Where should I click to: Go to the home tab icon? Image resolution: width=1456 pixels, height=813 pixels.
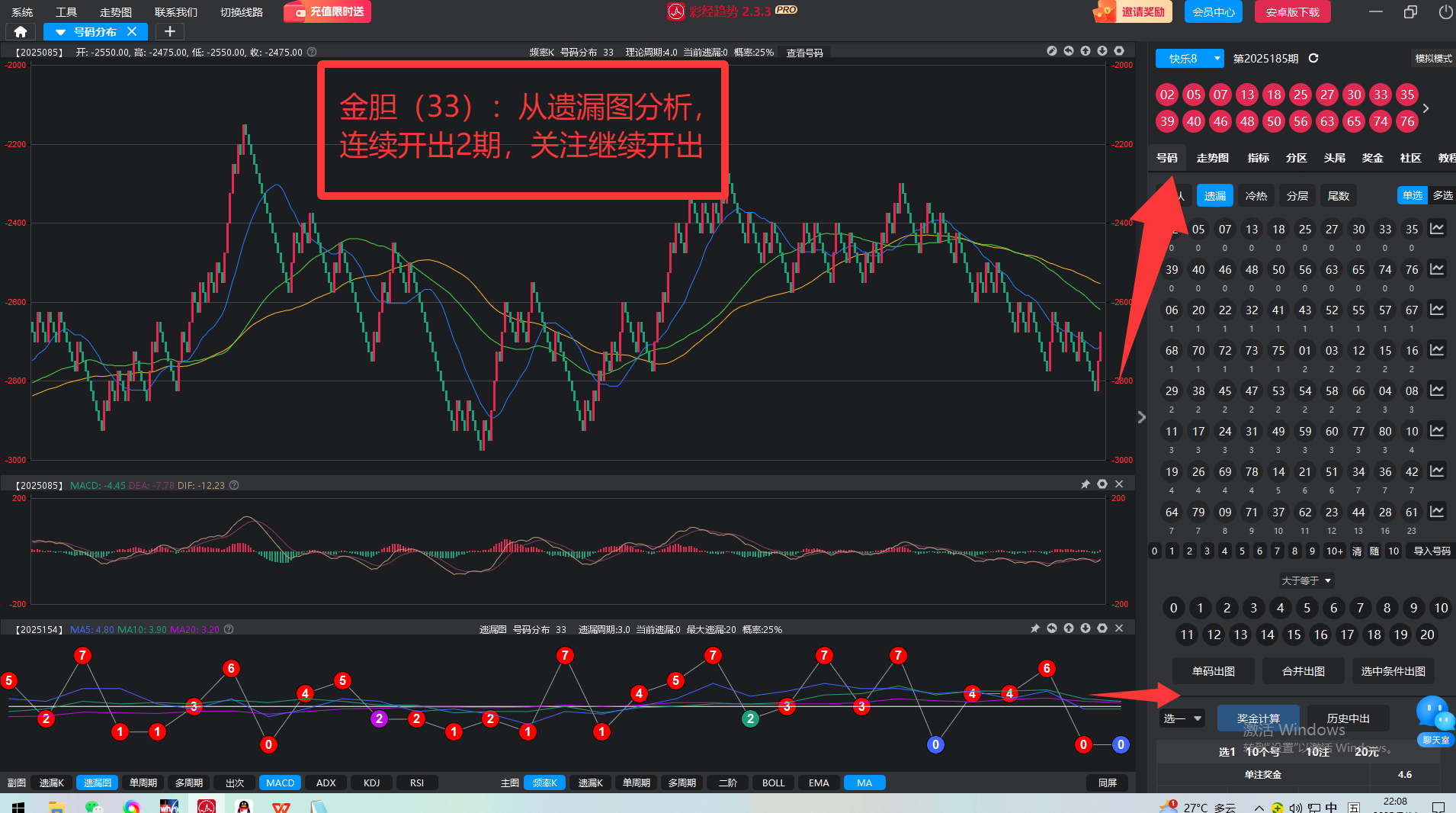pos(21,32)
